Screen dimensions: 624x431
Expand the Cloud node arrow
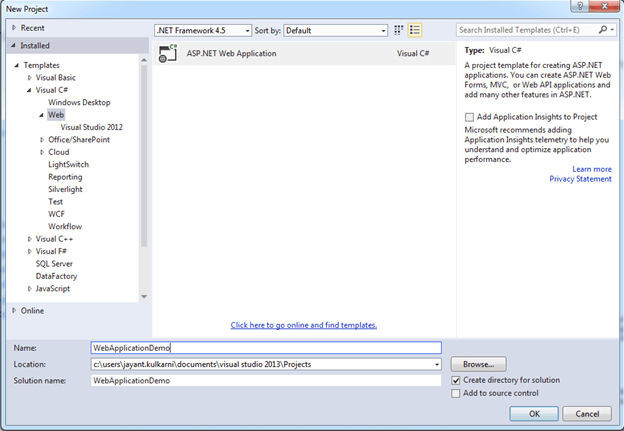pyautogui.click(x=42, y=152)
